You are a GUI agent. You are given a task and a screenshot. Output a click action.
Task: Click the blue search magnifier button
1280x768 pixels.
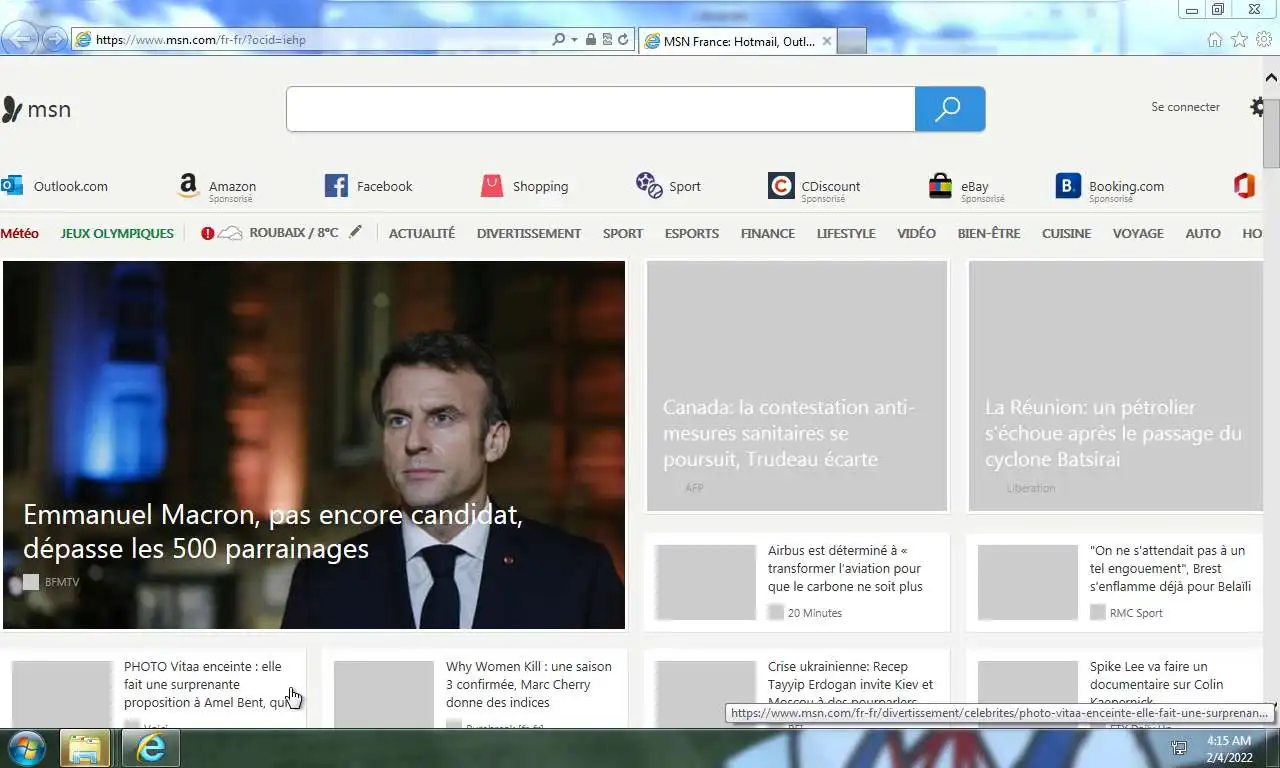[x=950, y=109]
